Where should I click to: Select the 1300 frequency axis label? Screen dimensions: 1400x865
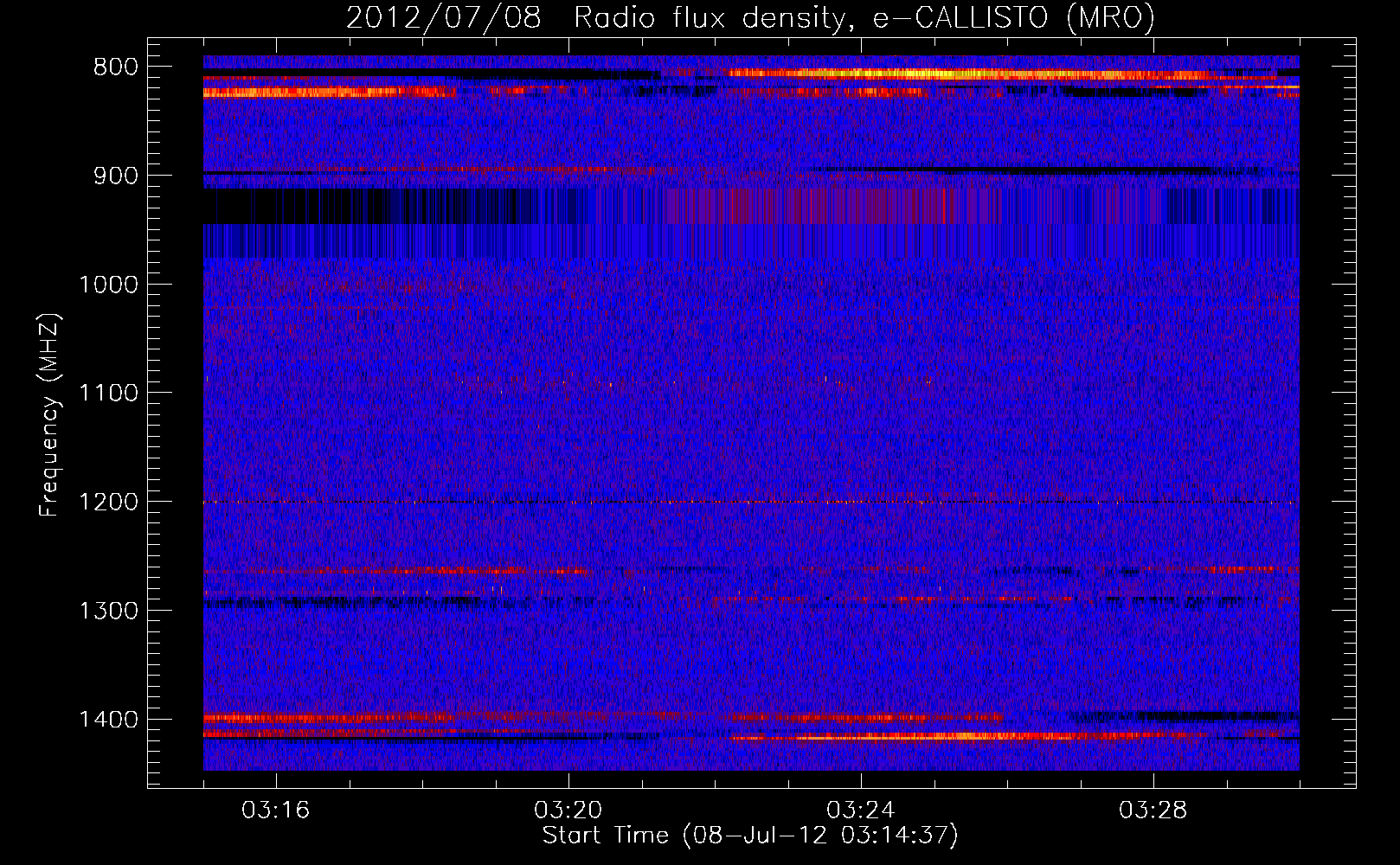[109, 611]
